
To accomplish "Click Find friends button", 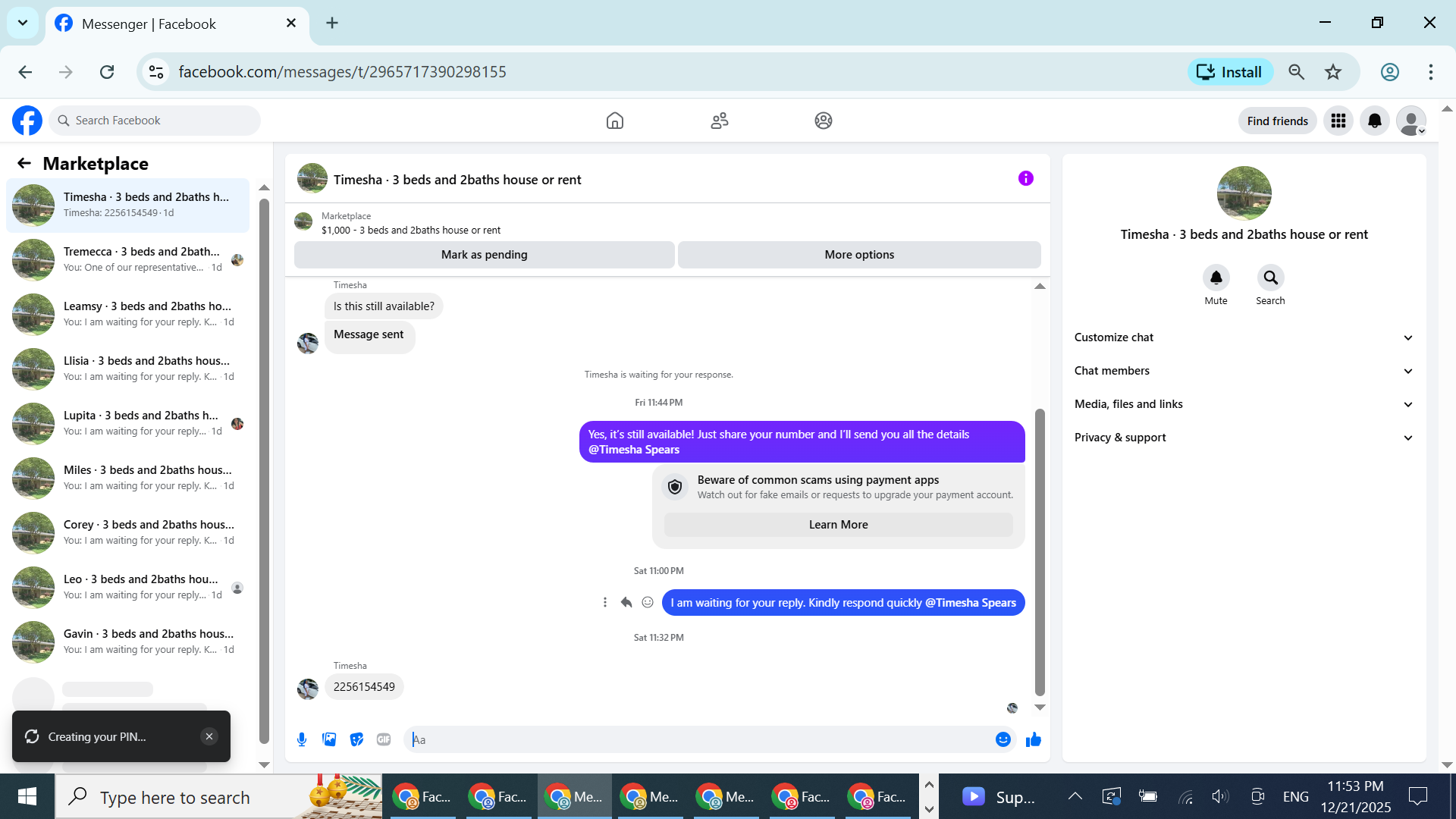I will (1278, 121).
